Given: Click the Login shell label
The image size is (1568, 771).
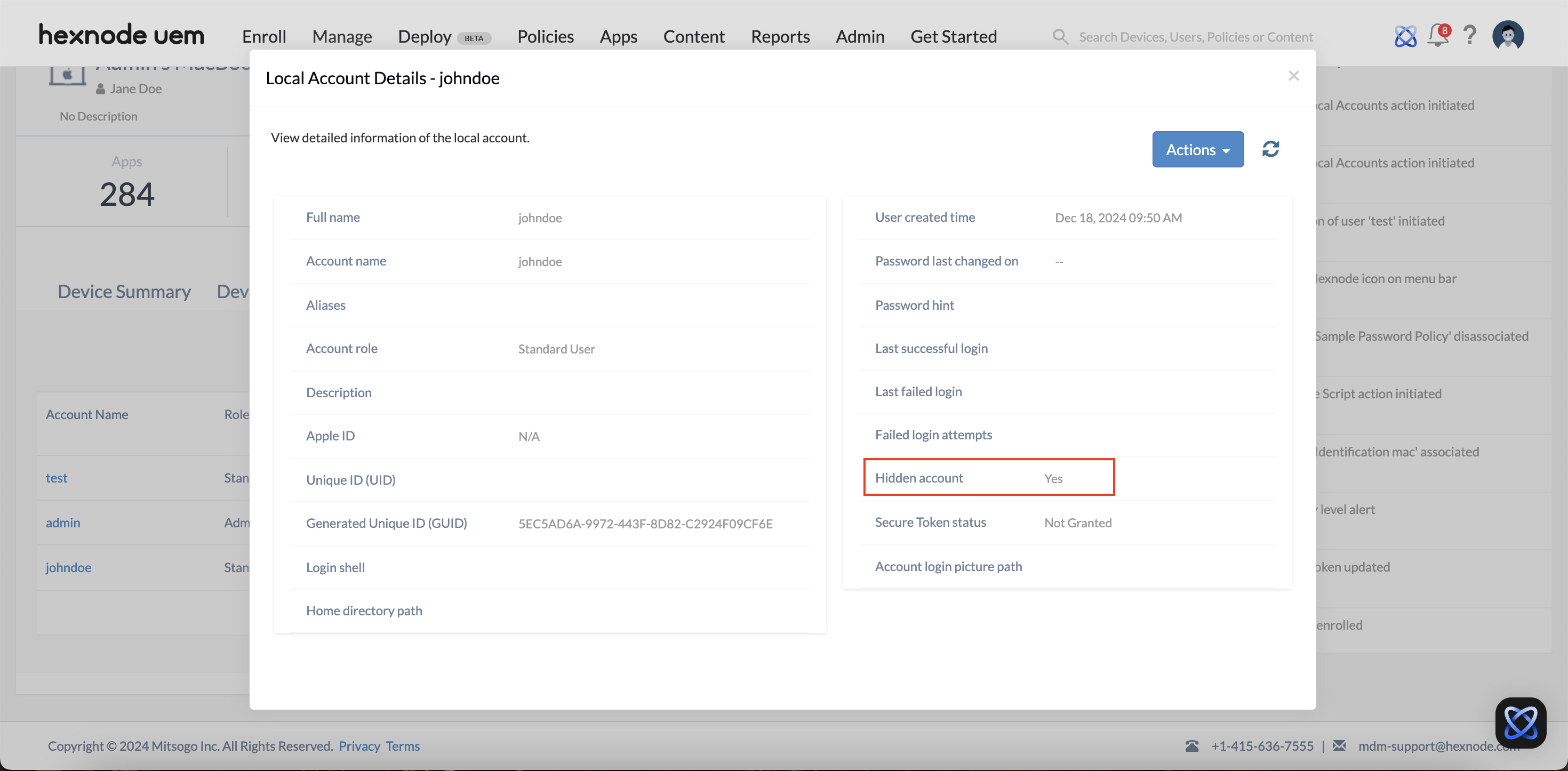Looking at the screenshot, I should click(335, 567).
